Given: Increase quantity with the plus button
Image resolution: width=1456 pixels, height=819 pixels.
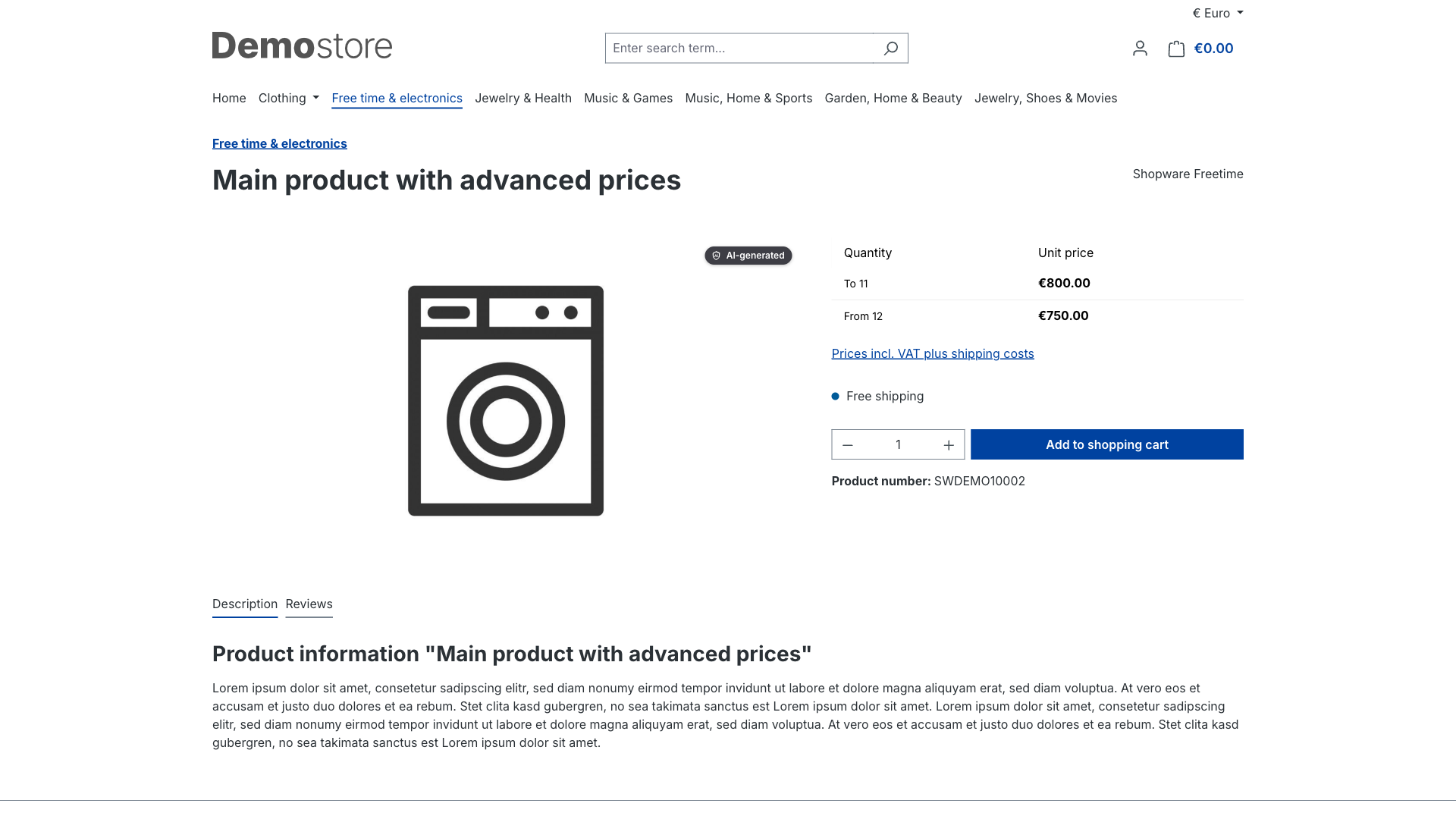Looking at the screenshot, I should point(949,444).
